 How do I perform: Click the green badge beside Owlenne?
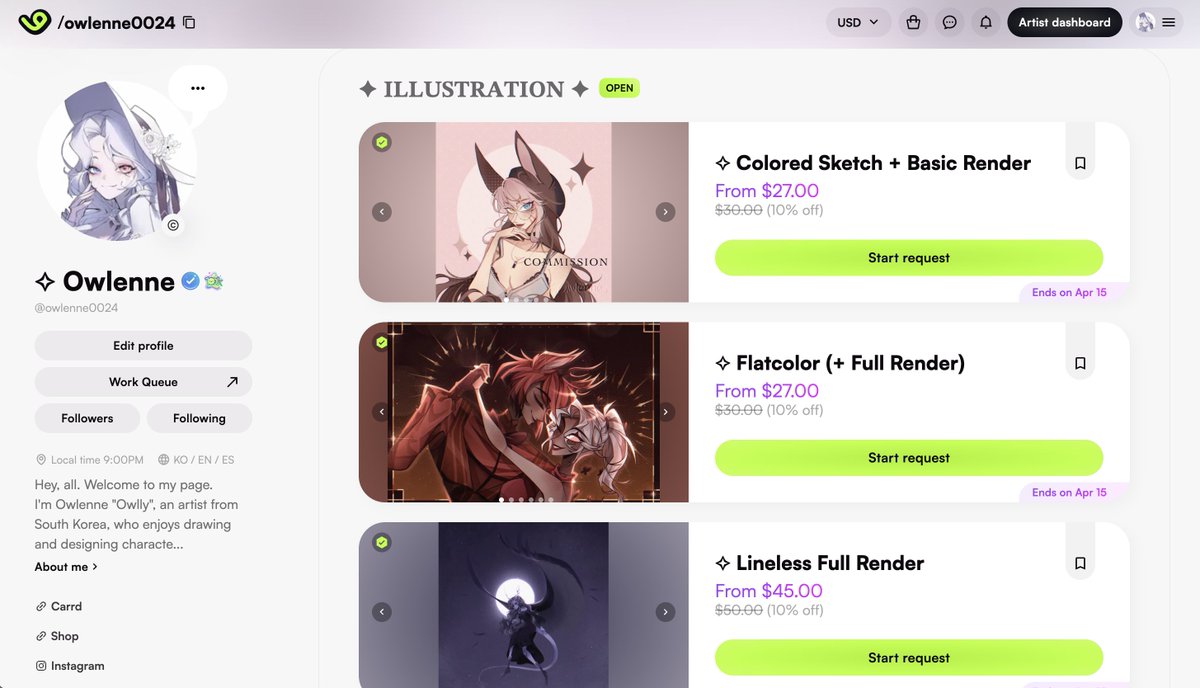point(213,282)
